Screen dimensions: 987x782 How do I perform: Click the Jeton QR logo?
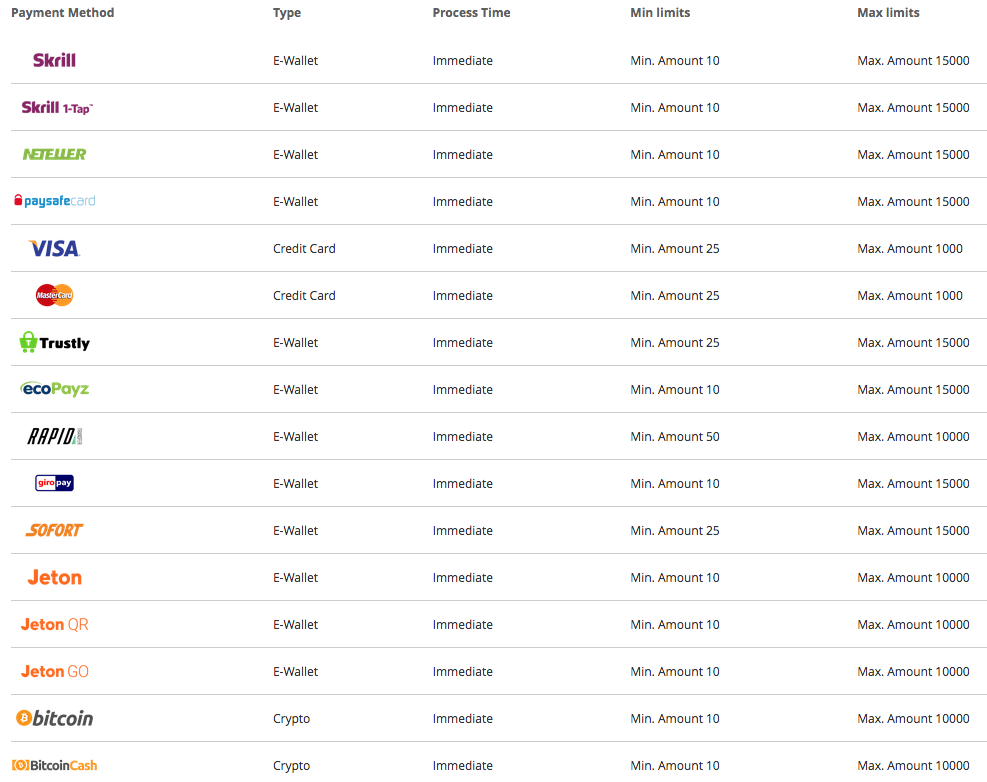tap(54, 625)
